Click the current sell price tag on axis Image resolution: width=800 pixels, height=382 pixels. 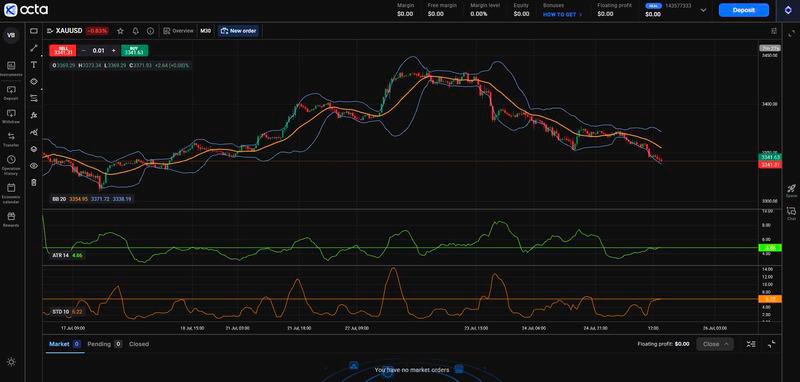pyautogui.click(x=769, y=165)
